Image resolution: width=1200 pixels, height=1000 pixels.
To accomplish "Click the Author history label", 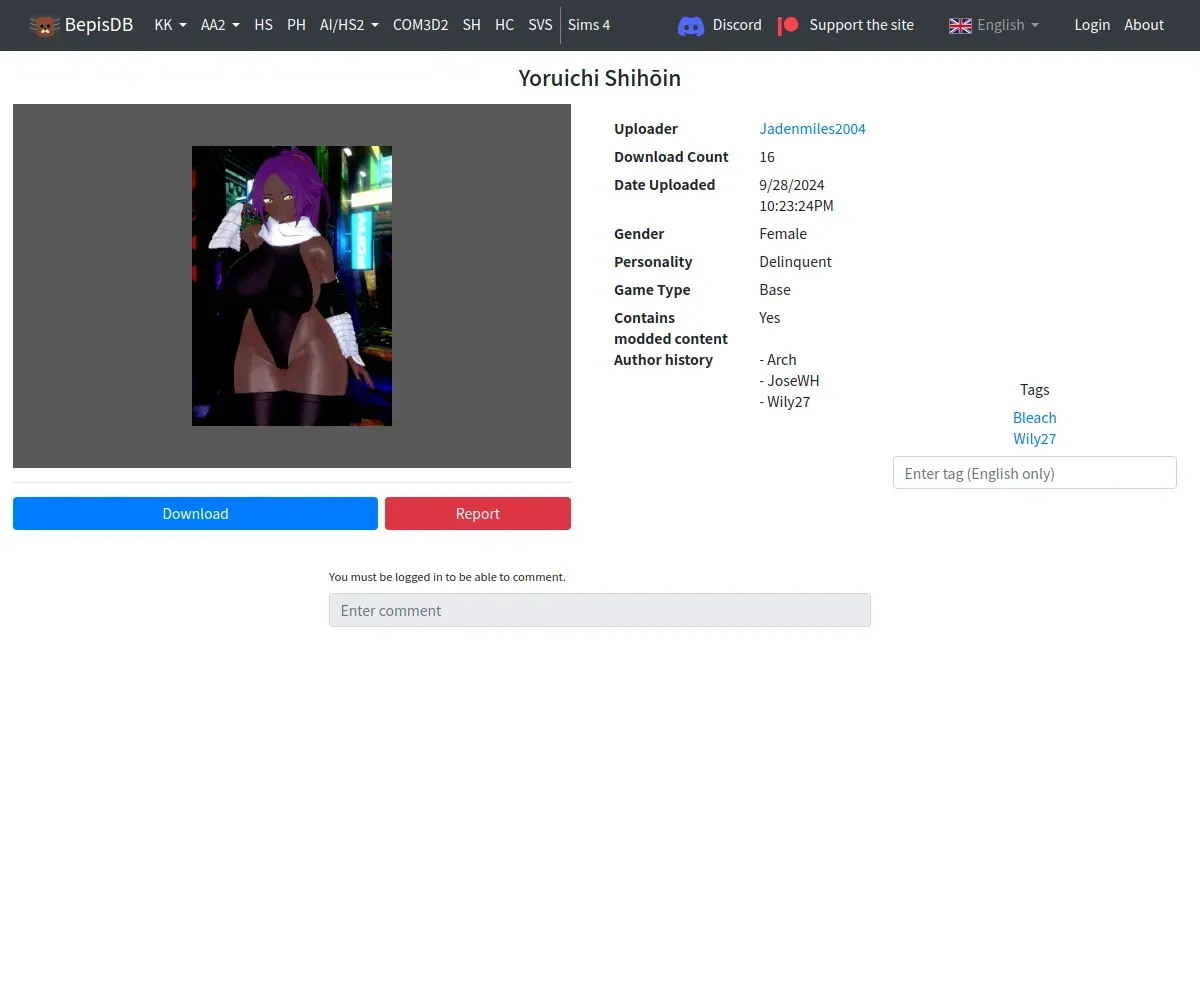I will 663,360.
